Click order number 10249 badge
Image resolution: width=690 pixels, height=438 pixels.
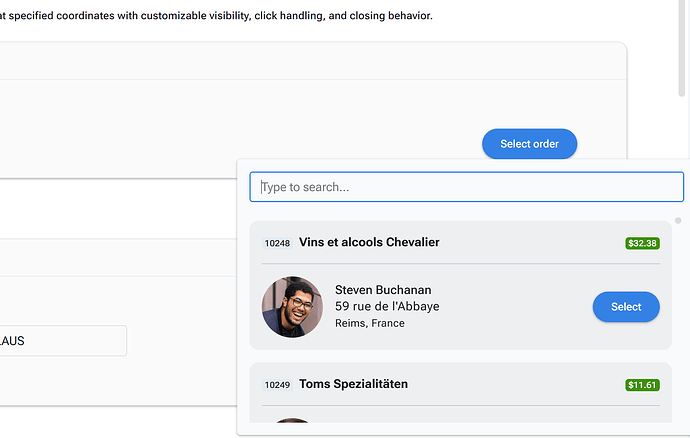pyautogui.click(x=277, y=385)
